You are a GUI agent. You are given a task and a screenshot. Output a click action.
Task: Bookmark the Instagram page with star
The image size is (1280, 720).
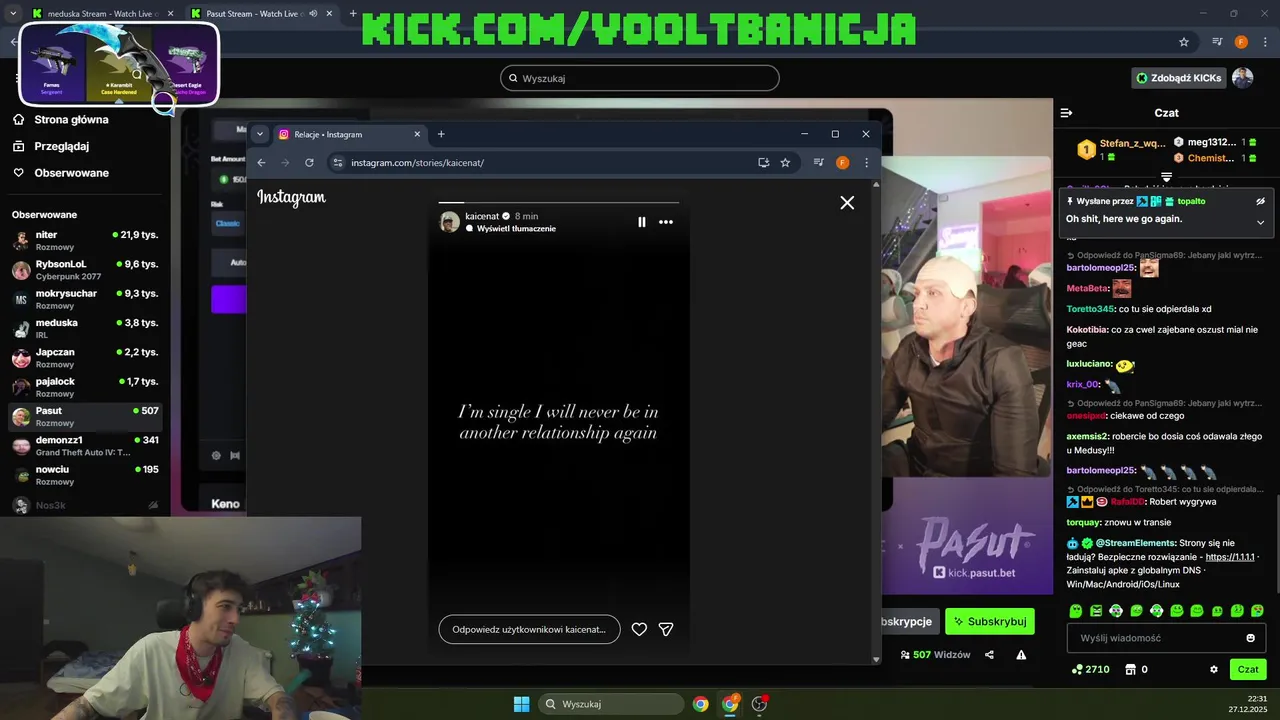point(785,162)
